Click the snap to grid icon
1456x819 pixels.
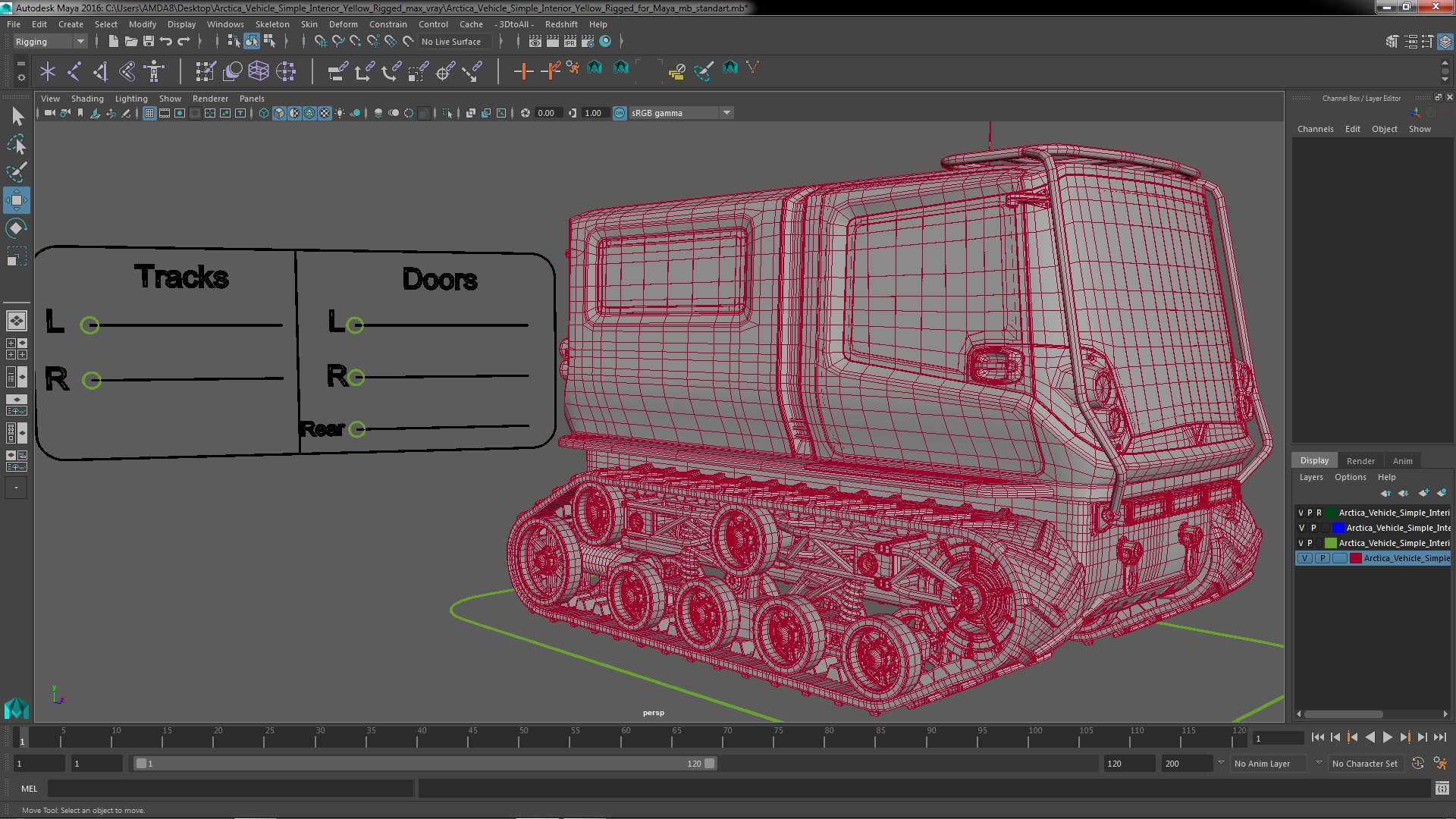click(x=319, y=41)
